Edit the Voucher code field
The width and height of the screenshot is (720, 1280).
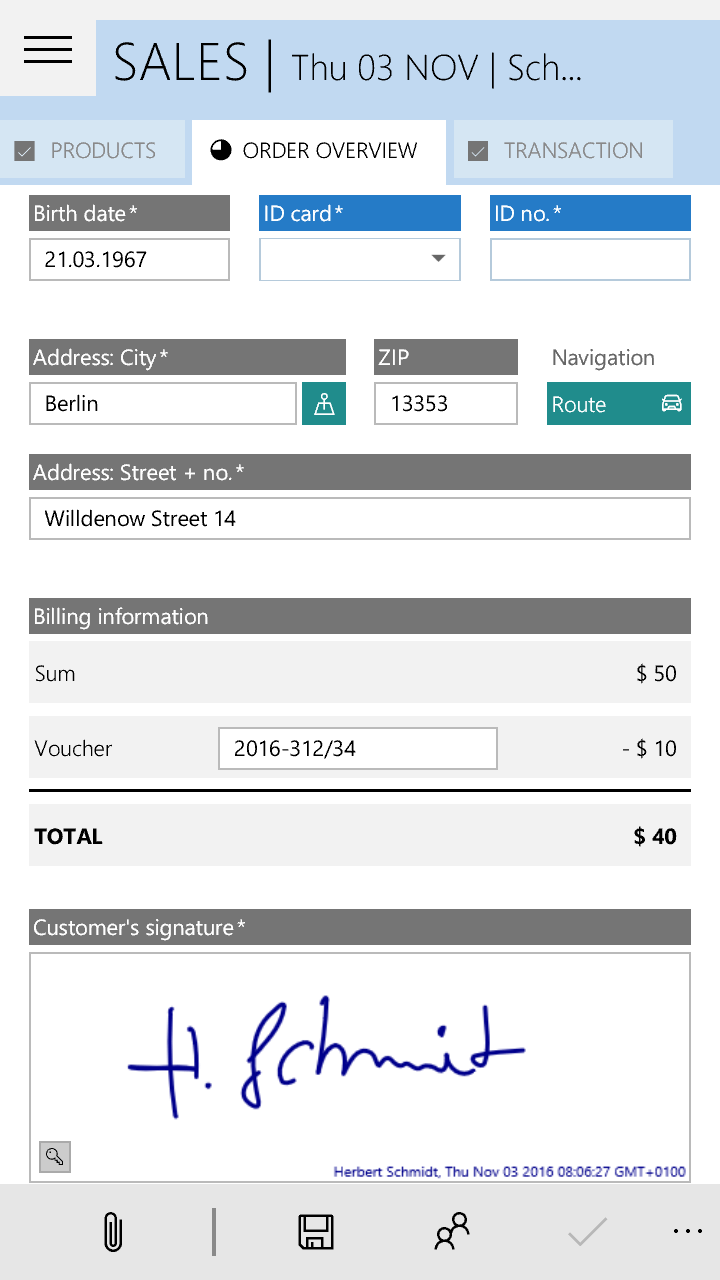[358, 748]
